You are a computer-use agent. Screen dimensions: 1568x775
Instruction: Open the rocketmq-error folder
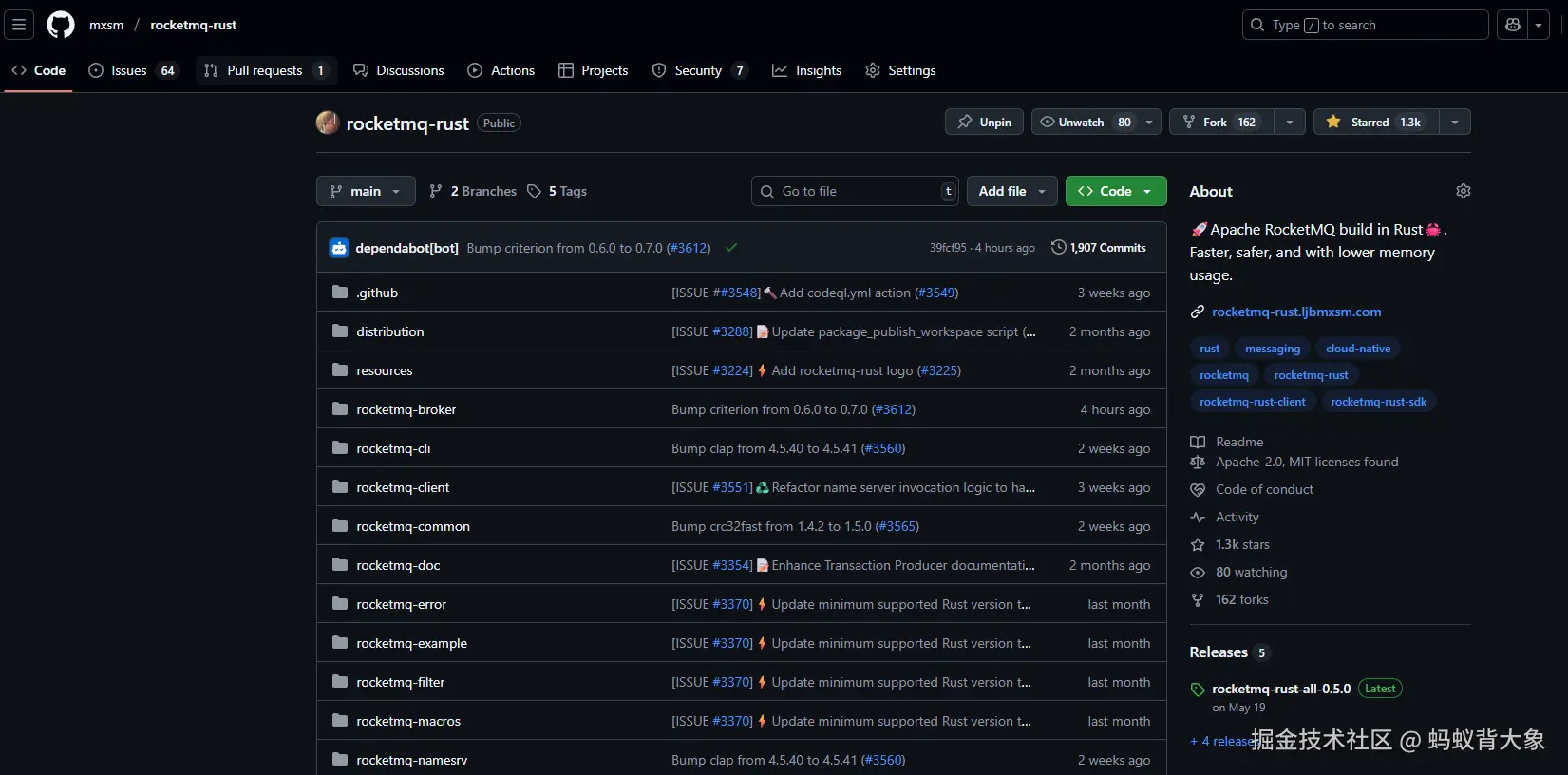(401, 604)
